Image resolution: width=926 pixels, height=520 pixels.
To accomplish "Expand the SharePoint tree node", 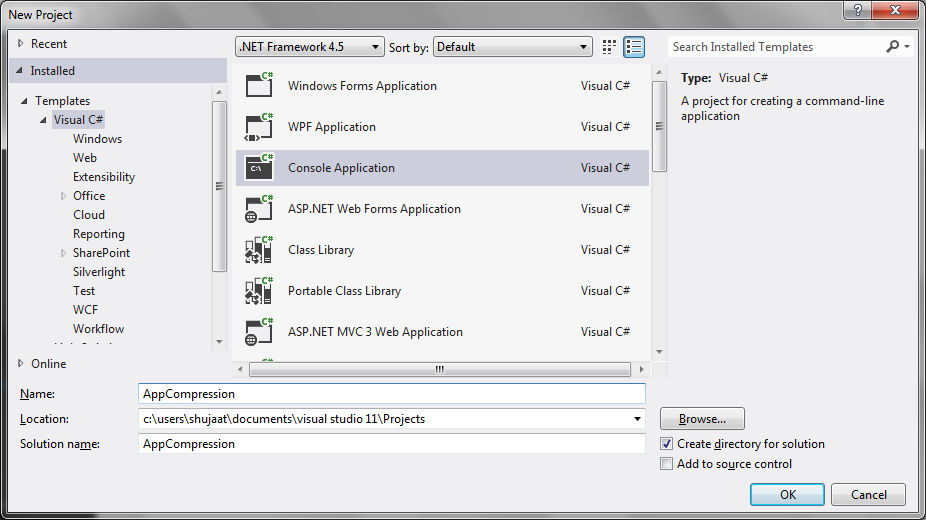I will [x=63, y=253].
